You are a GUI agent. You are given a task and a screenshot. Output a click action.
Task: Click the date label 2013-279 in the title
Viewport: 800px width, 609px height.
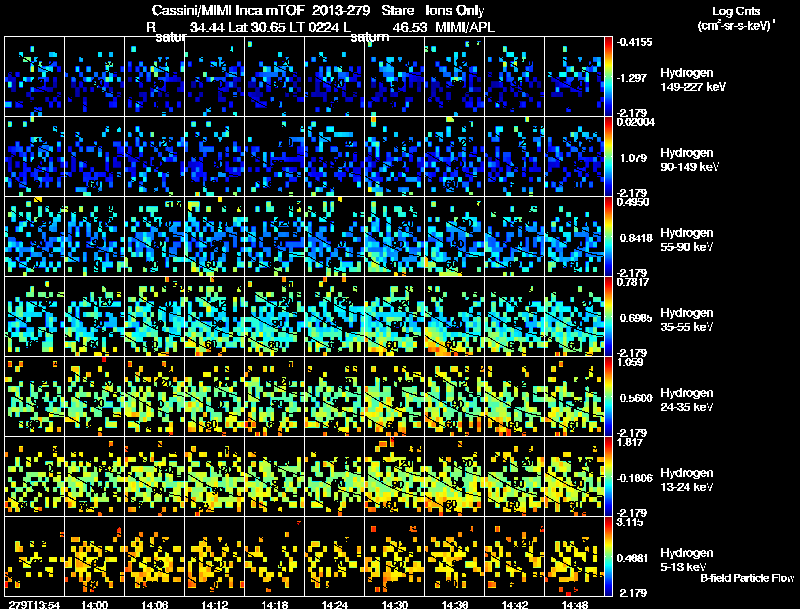pyautogui.click(x=342, y=10)
